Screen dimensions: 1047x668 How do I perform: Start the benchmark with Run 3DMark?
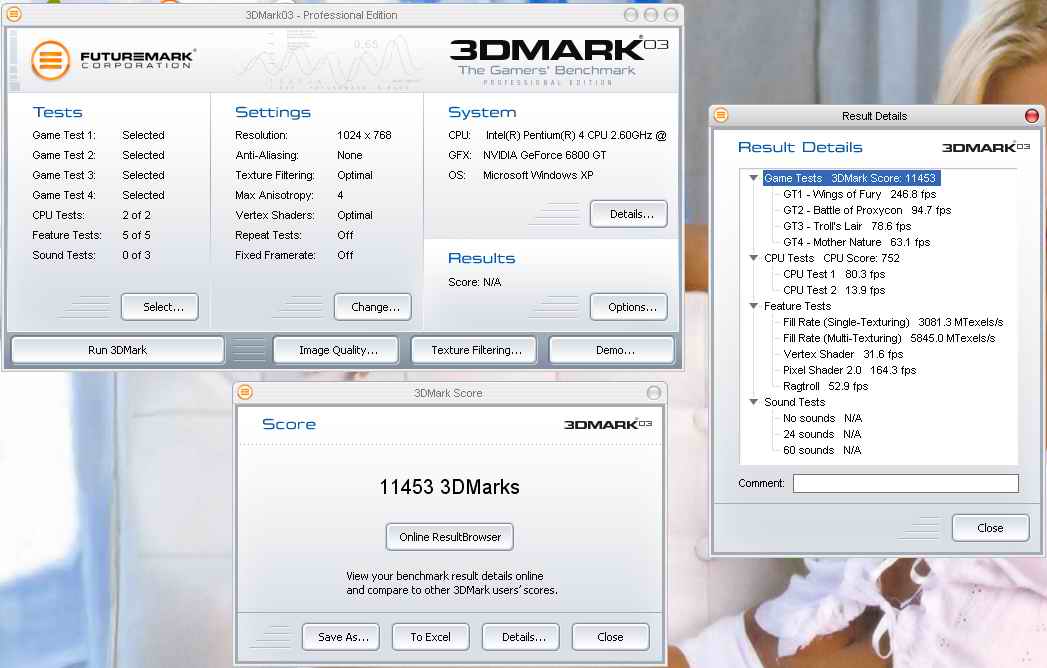[x=118, y=350]
